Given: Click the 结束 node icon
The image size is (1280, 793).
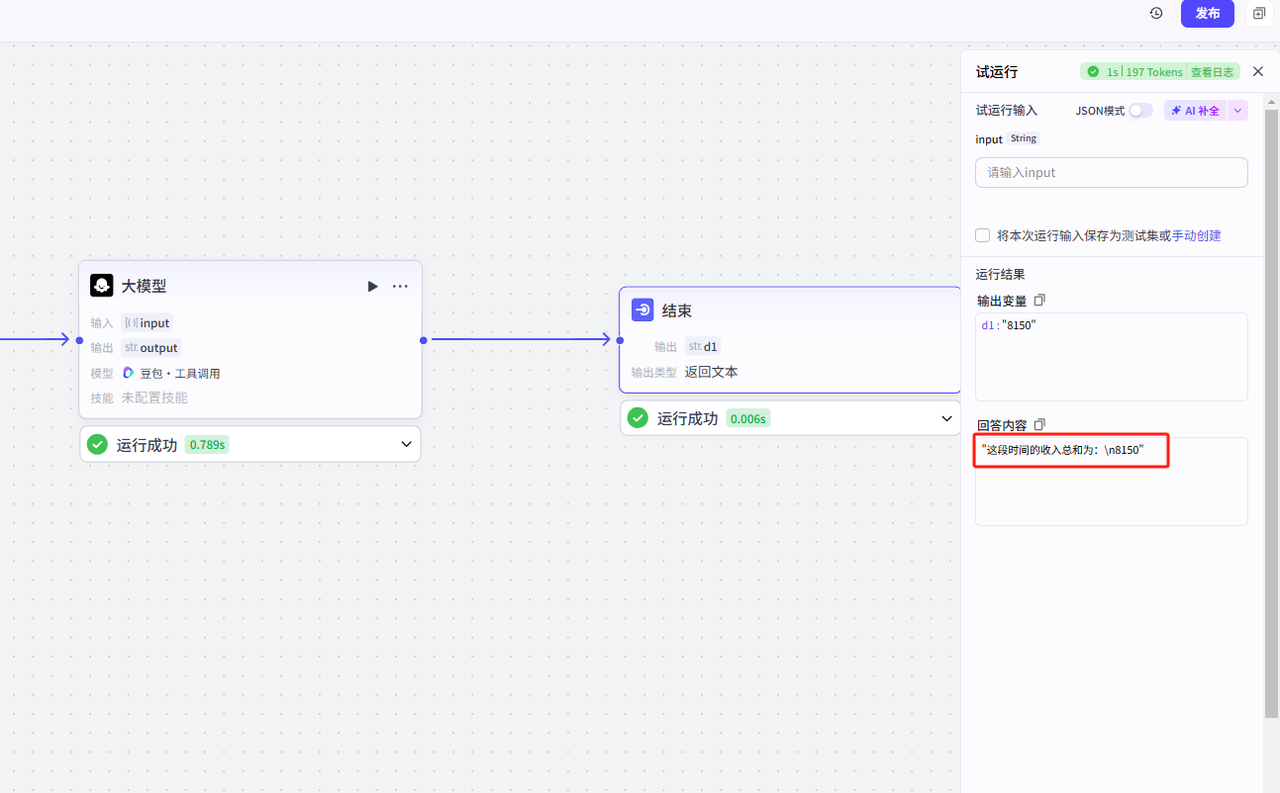Looking at the screenshot, I should [x=642, y=310].
